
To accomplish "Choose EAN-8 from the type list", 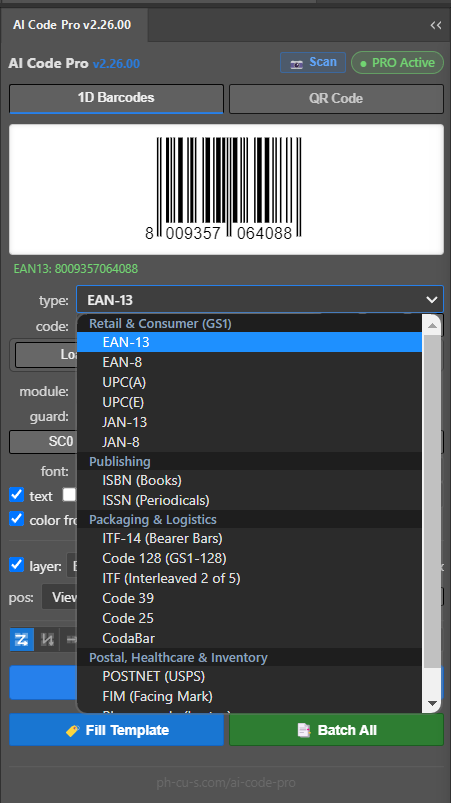I will (x=249, y=362).
